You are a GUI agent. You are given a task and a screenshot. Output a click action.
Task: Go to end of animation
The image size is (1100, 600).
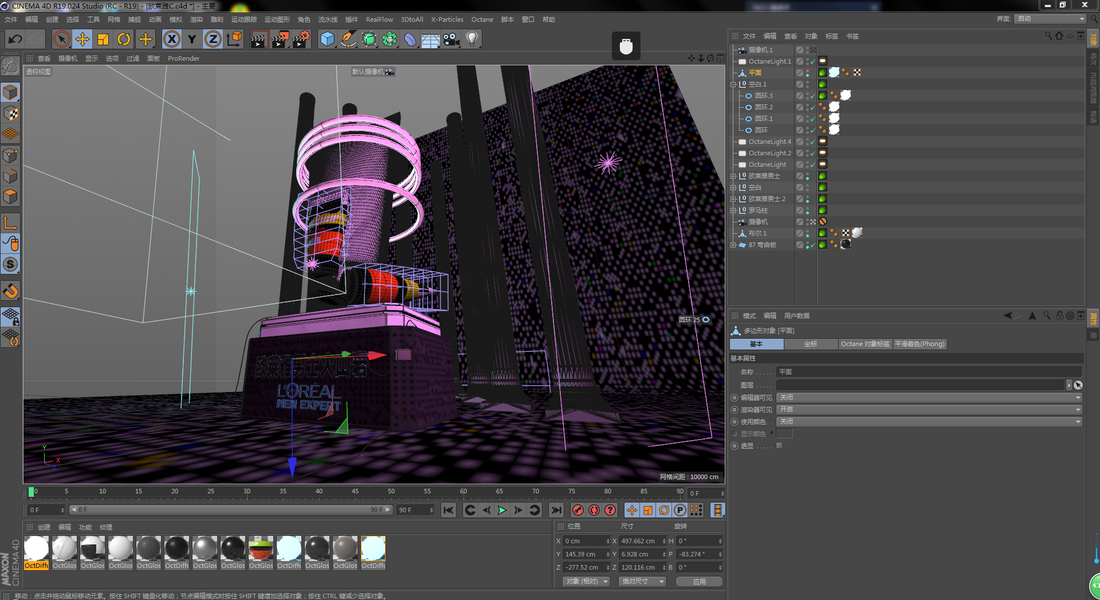556,510
